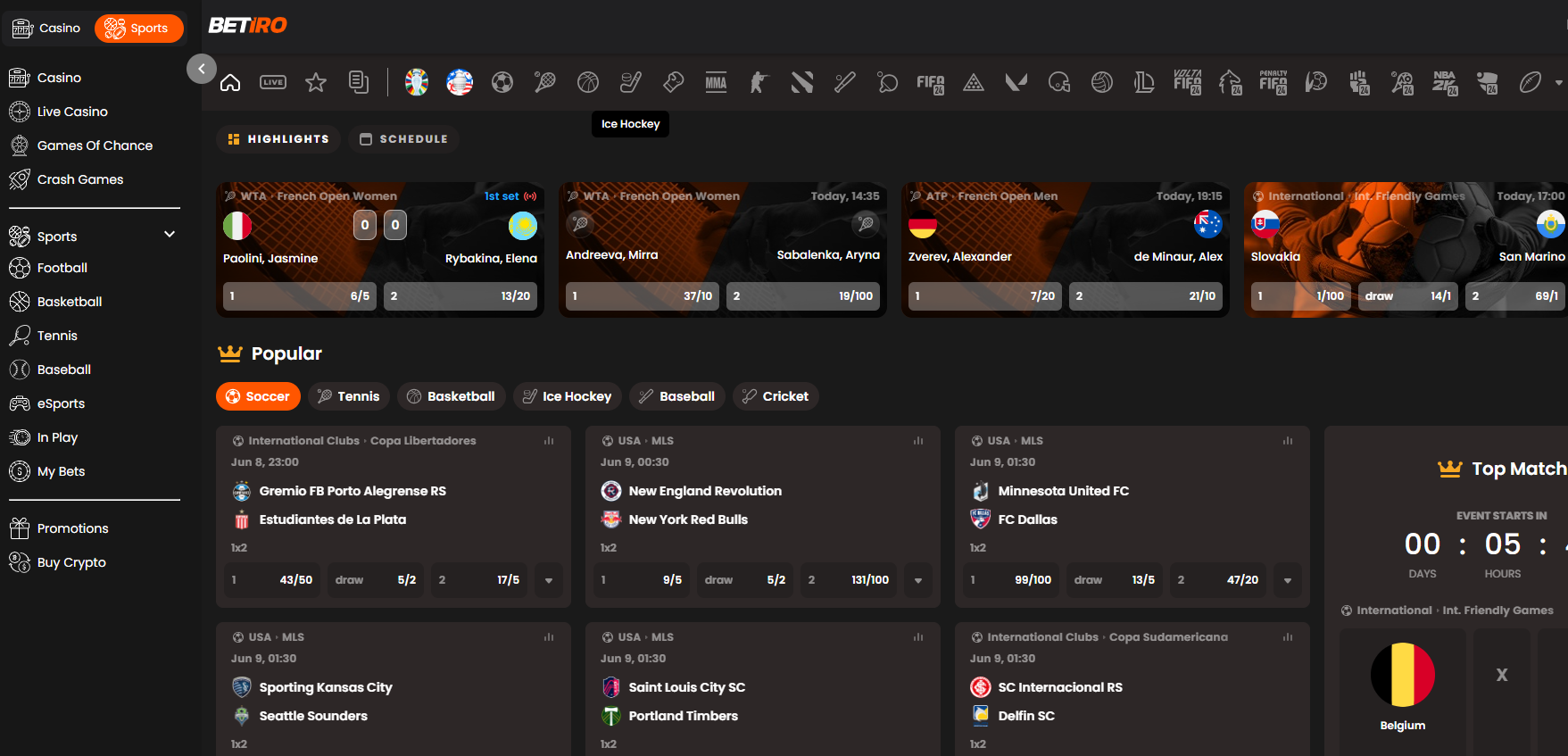Select billiards triangle rack icon
Image resolution: width=1568 pixels, height=756 pixels.
pyautogui.click(x=974, y=83)
